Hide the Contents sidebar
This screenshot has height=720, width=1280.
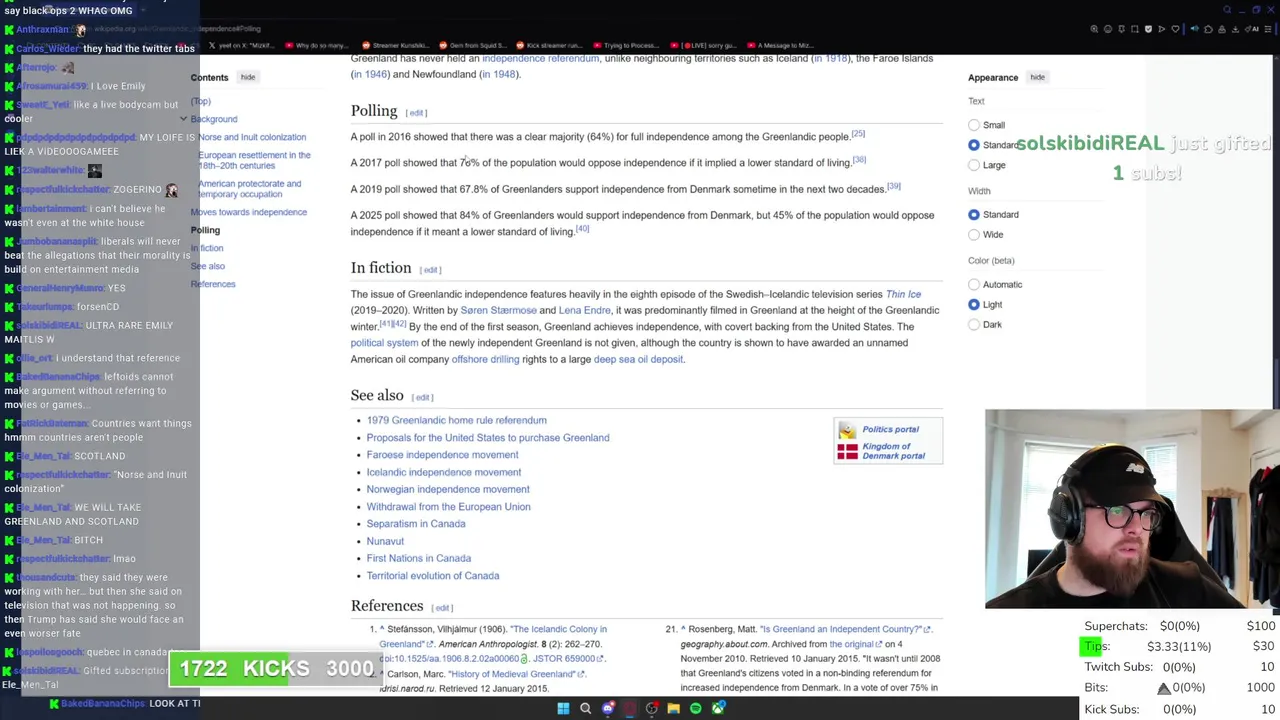pyautogui.click(x=247, y=77)
